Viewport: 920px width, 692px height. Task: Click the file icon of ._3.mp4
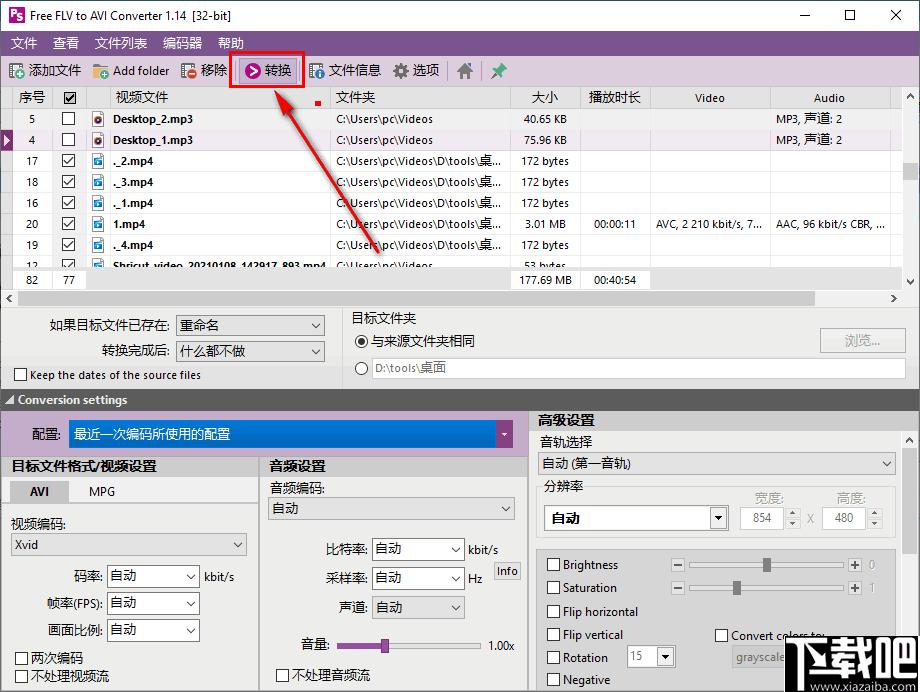click(98, 182)
